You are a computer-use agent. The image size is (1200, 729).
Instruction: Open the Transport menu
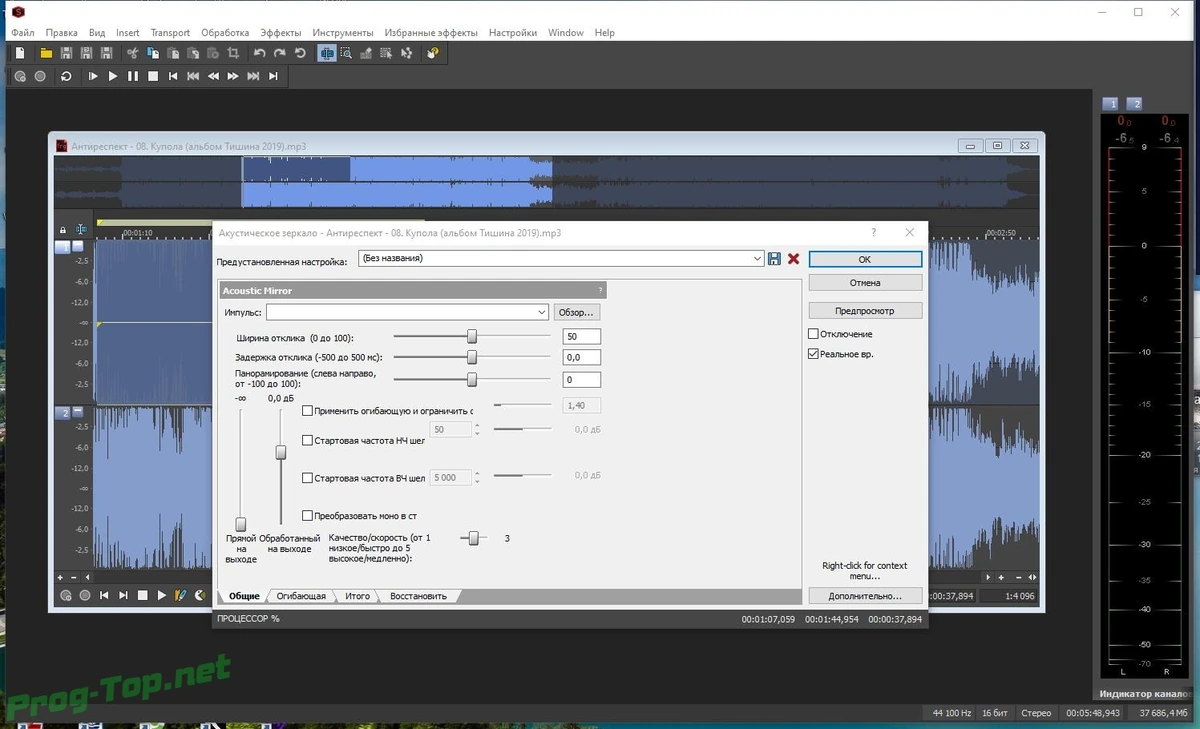coord(170,32)
